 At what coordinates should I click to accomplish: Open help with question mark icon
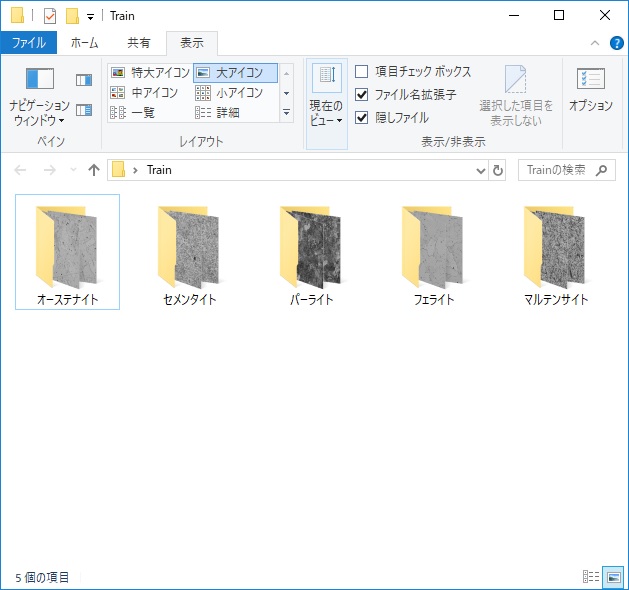click(617, 43)
